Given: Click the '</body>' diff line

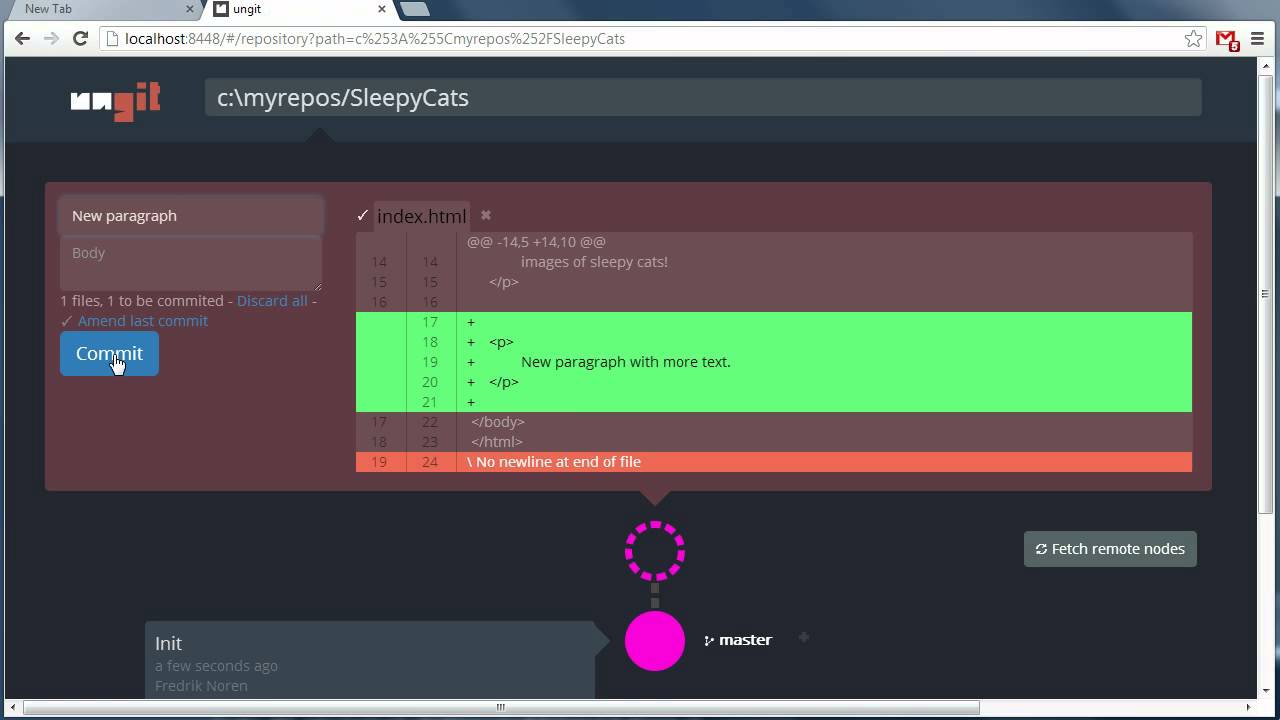Looking at the screenshot, I should [x=498, y=422].
